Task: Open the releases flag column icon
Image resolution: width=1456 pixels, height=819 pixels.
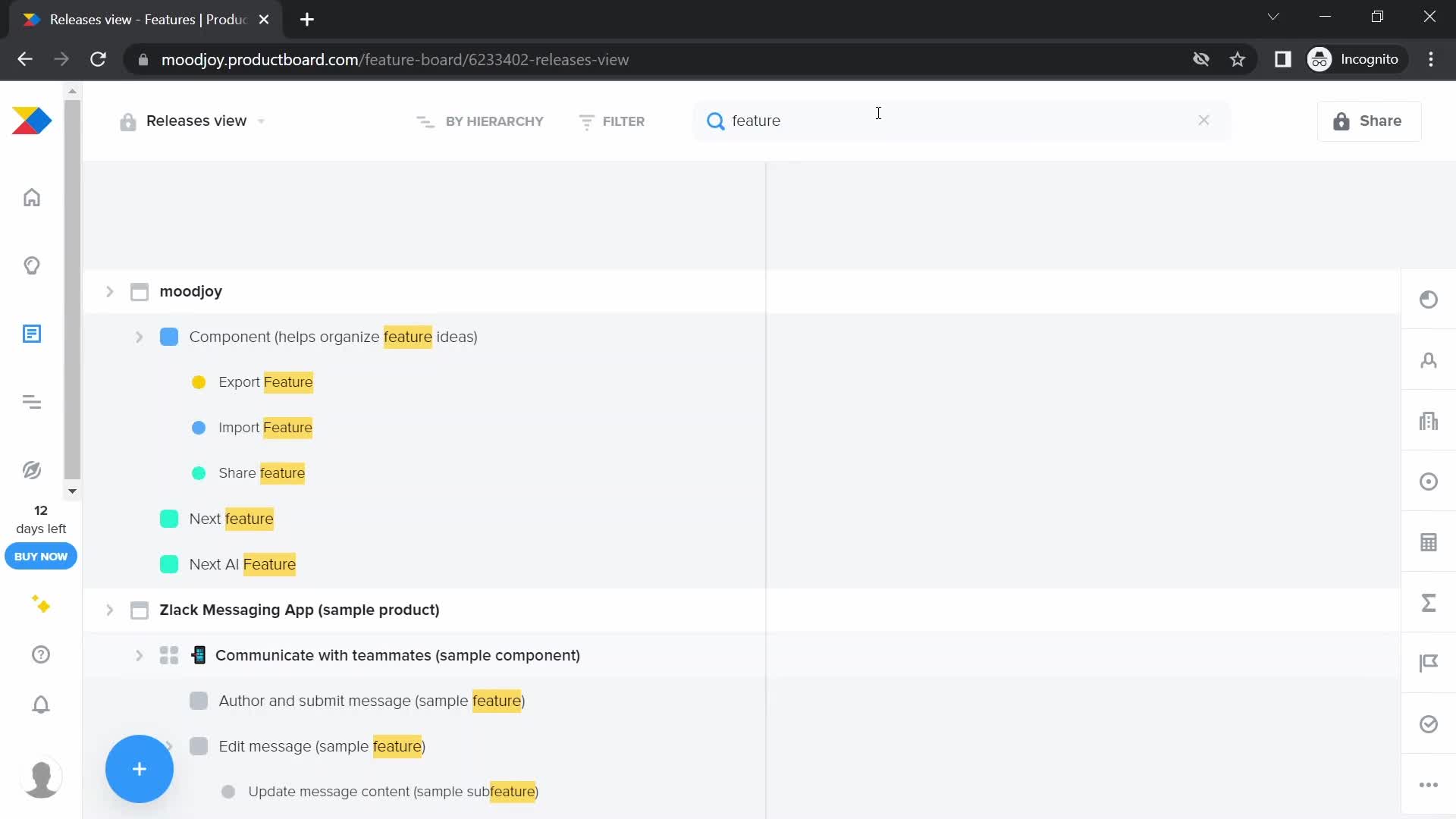Action: tap(1429, 664)
